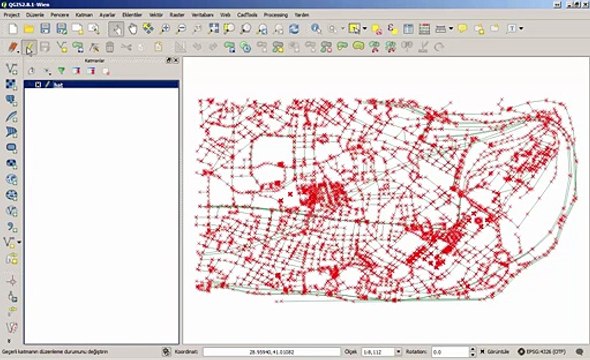Image resolution: width=590 pixels, height=360 pixels.
Task: Click the Current Edits pencil icon
Action: [13, 47]
